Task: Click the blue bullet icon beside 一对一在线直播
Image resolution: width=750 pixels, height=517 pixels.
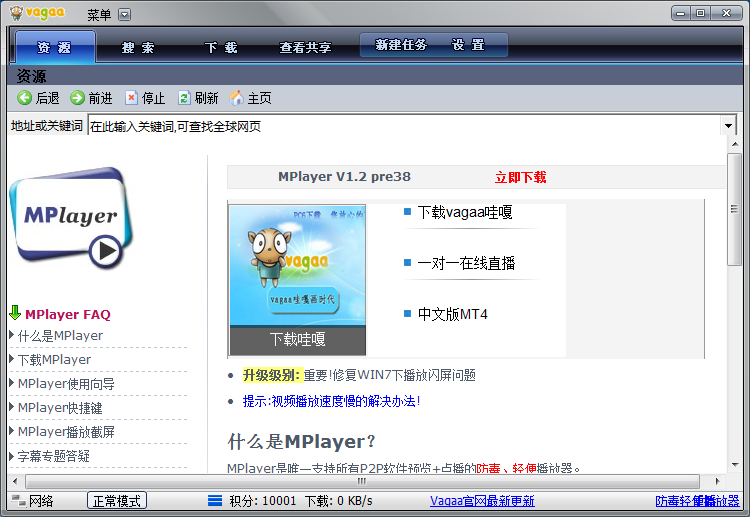Action: (x=408, y=263)
